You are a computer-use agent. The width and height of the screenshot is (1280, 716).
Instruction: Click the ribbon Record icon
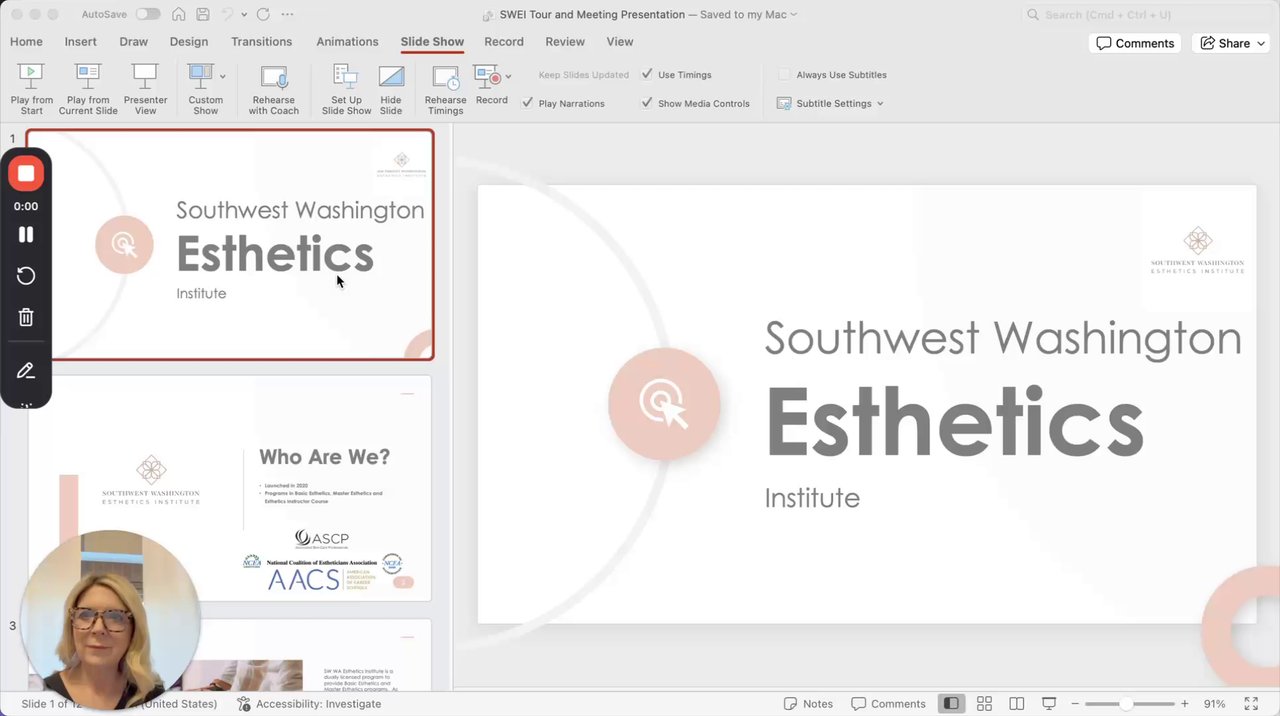[487, 77]
